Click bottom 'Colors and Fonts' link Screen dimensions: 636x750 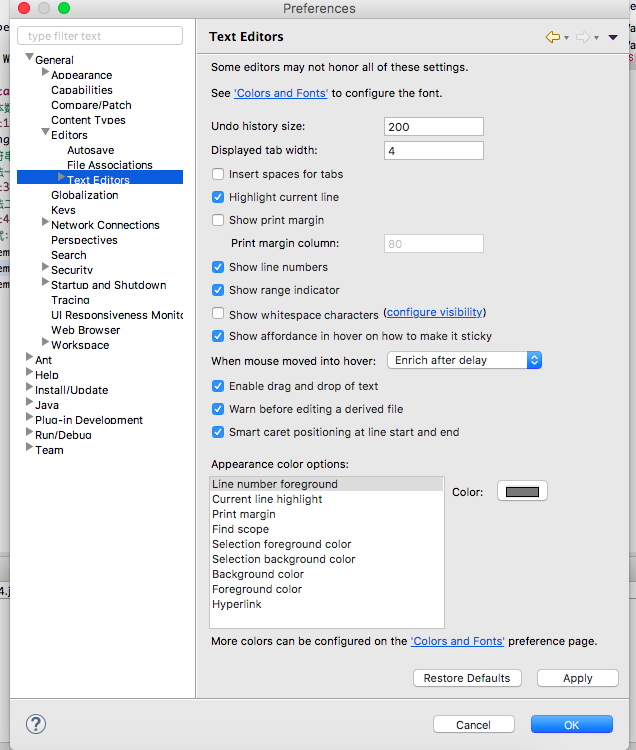tap(457, 641)
